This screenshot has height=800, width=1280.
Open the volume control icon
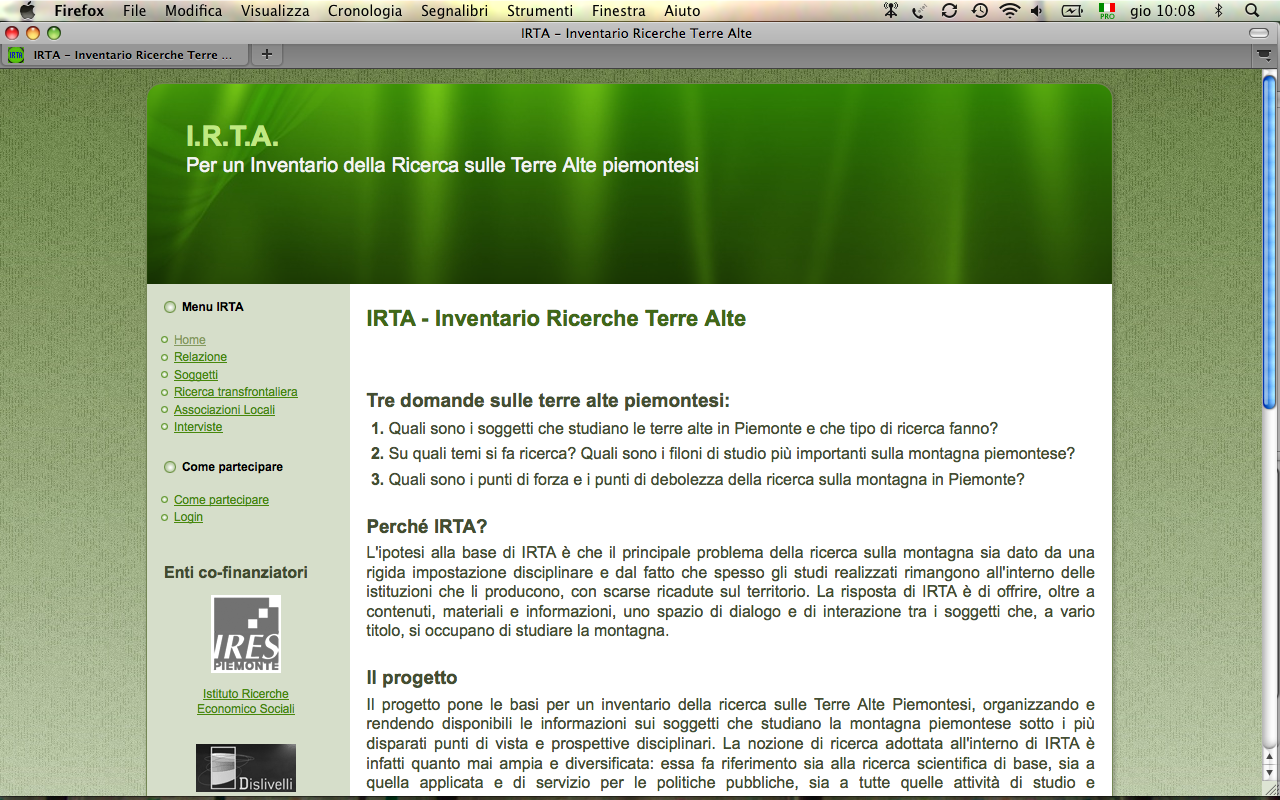click(x=1036, y=11)
